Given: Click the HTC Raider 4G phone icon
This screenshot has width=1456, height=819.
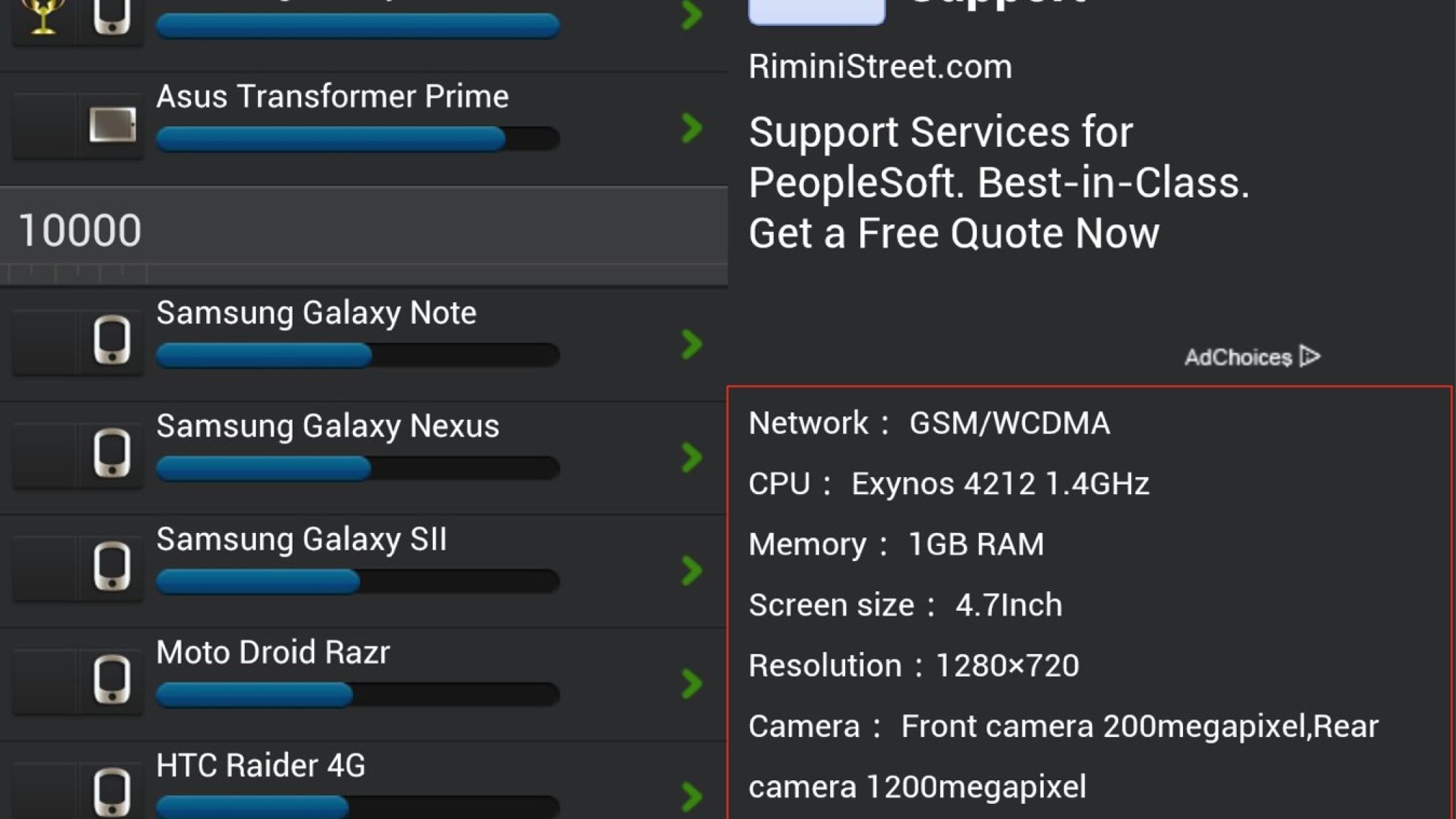Looking at the screenshot, I should point(112,792).
